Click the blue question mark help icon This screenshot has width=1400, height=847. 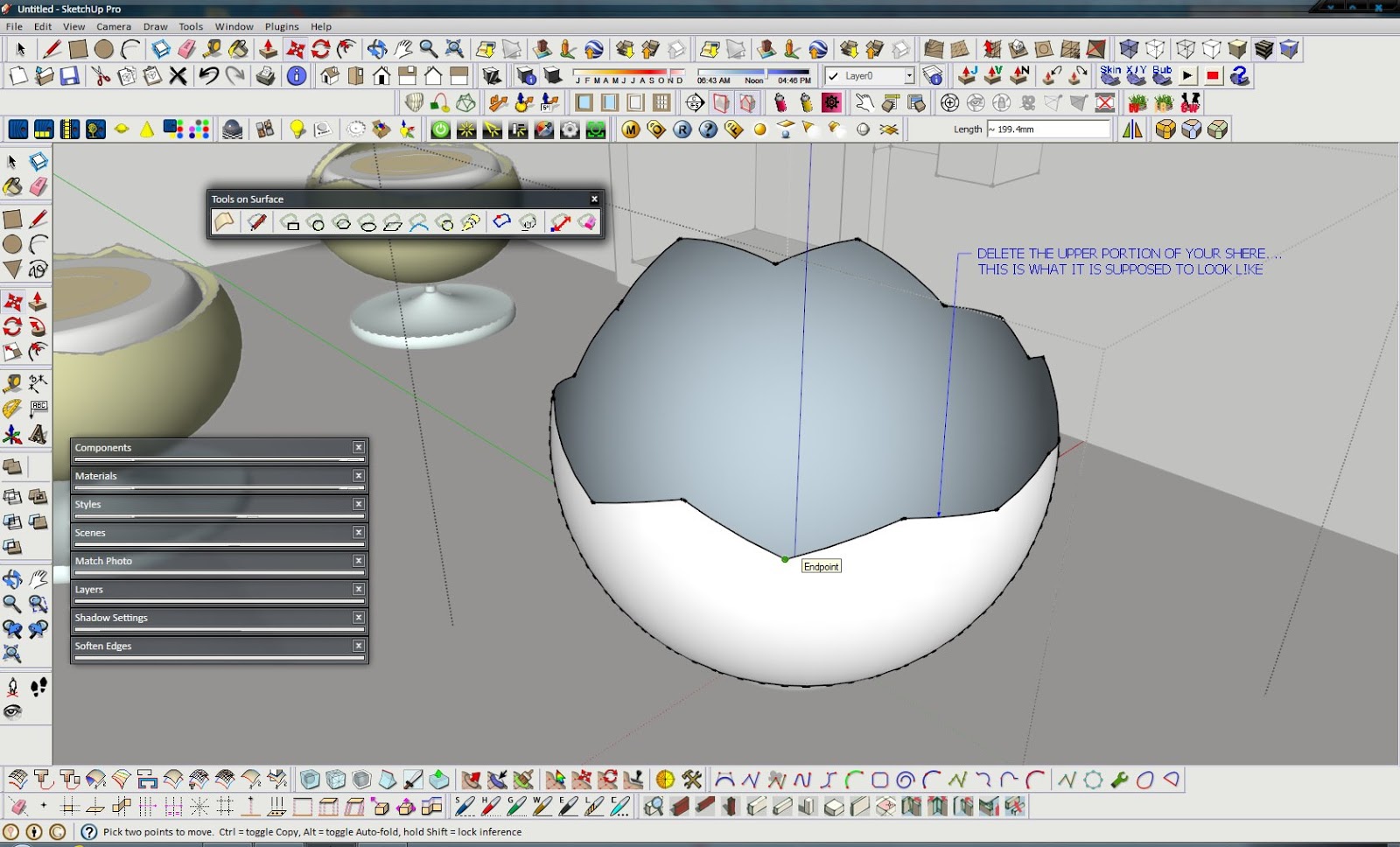1240,76
